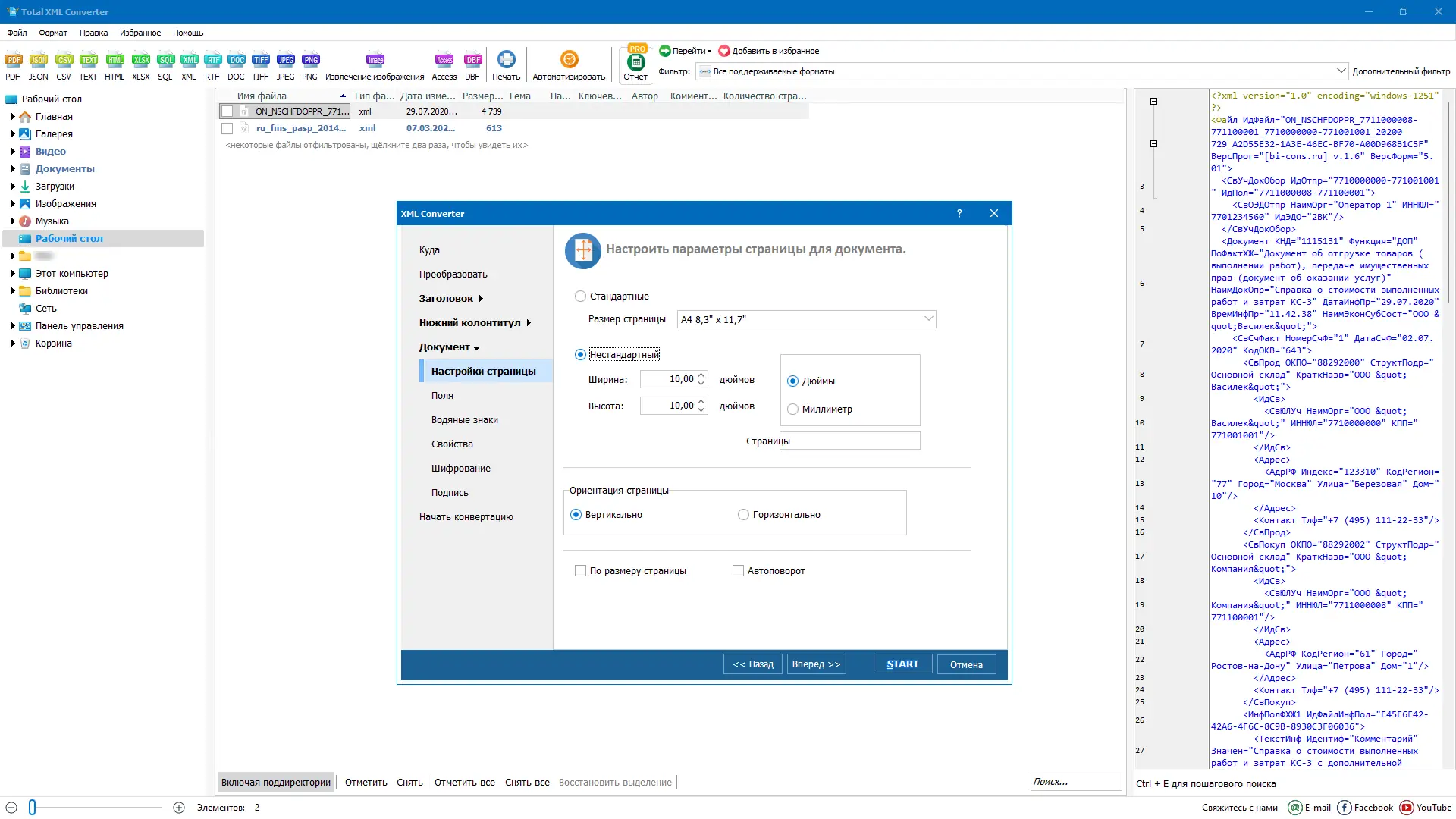Viewport: 1456px width, 819px height.
Task: Click the YouTube icon in status bar
Action: tap(1407, 808)
